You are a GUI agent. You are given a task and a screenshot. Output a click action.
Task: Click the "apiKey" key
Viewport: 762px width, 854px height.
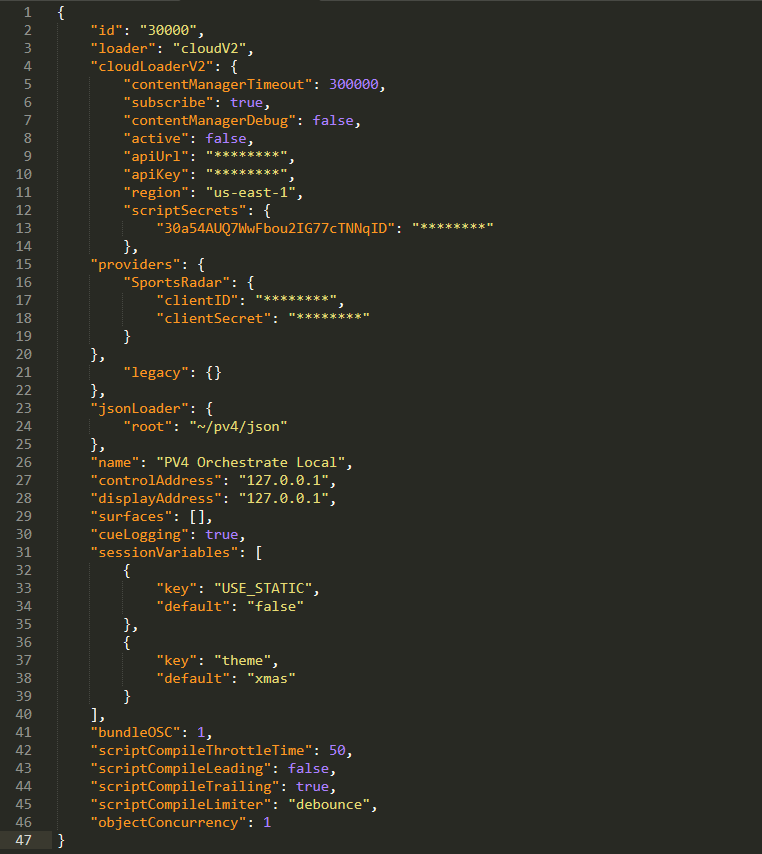tap(156, 174)
